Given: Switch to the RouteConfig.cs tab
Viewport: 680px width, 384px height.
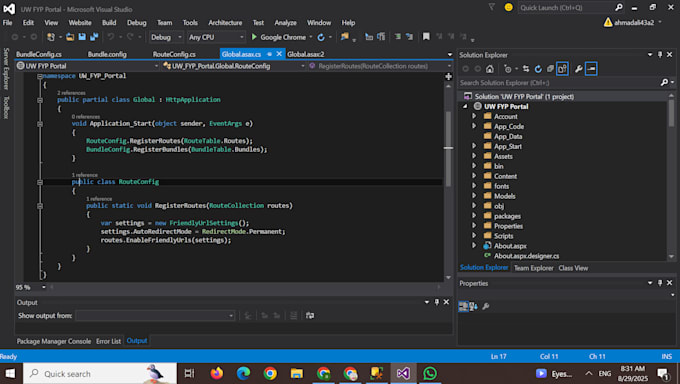Looking at the screenshot, I should [x=174, y=54].
